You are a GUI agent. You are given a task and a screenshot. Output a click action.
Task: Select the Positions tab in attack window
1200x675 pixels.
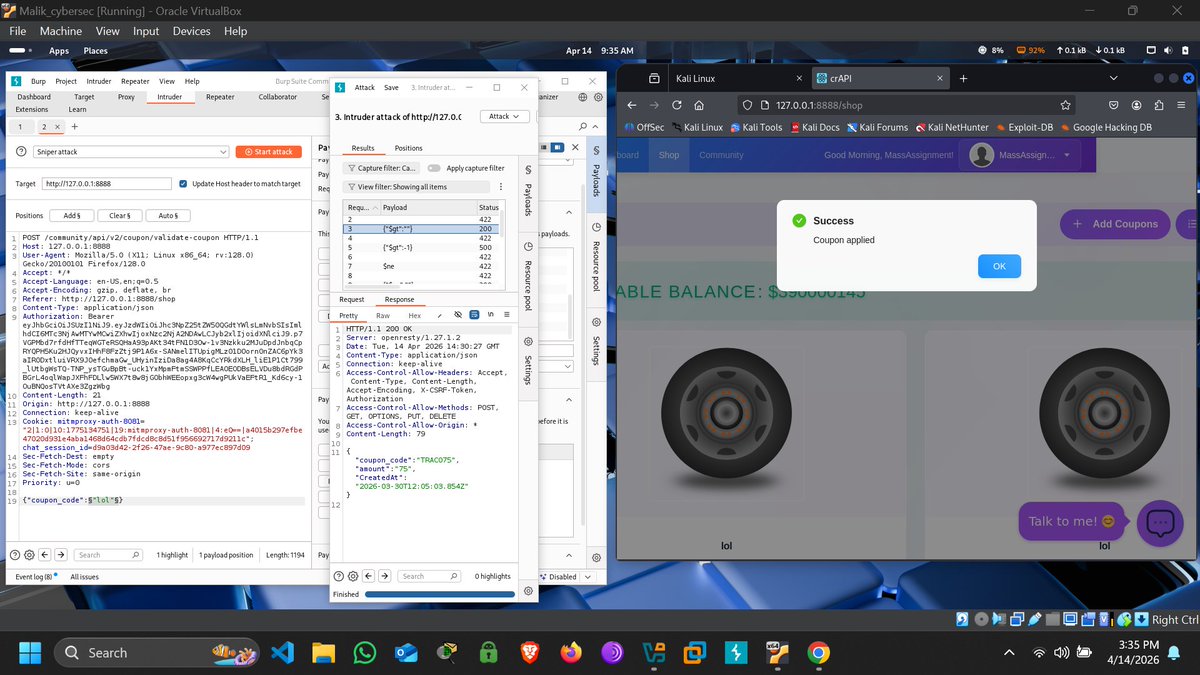[408, 148]
